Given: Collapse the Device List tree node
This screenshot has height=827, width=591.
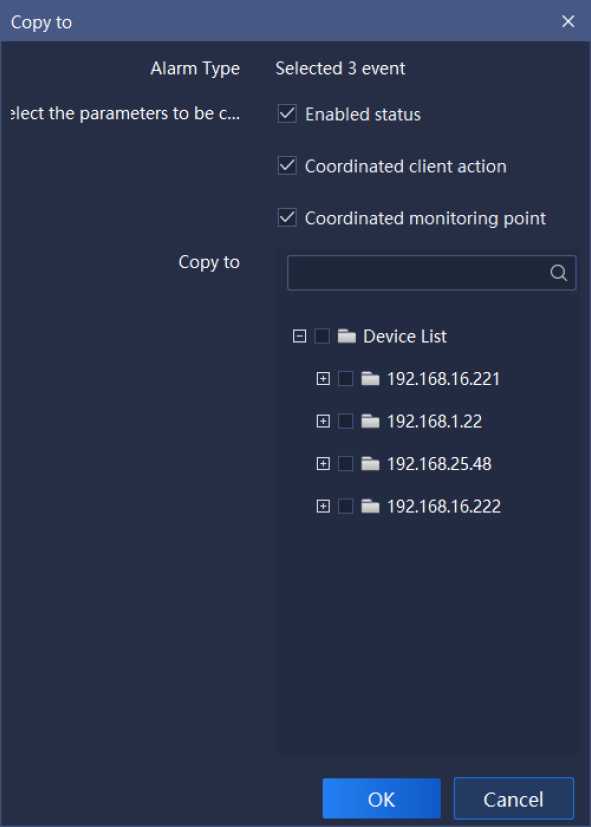Looking at the screenshot, I should [299, 336].
